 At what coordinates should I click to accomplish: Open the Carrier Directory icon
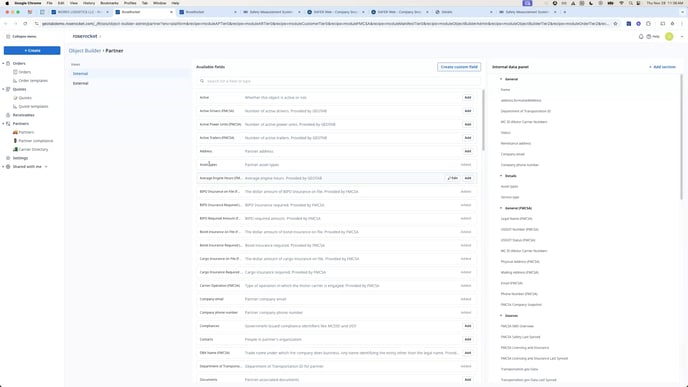tap(15, 150)
